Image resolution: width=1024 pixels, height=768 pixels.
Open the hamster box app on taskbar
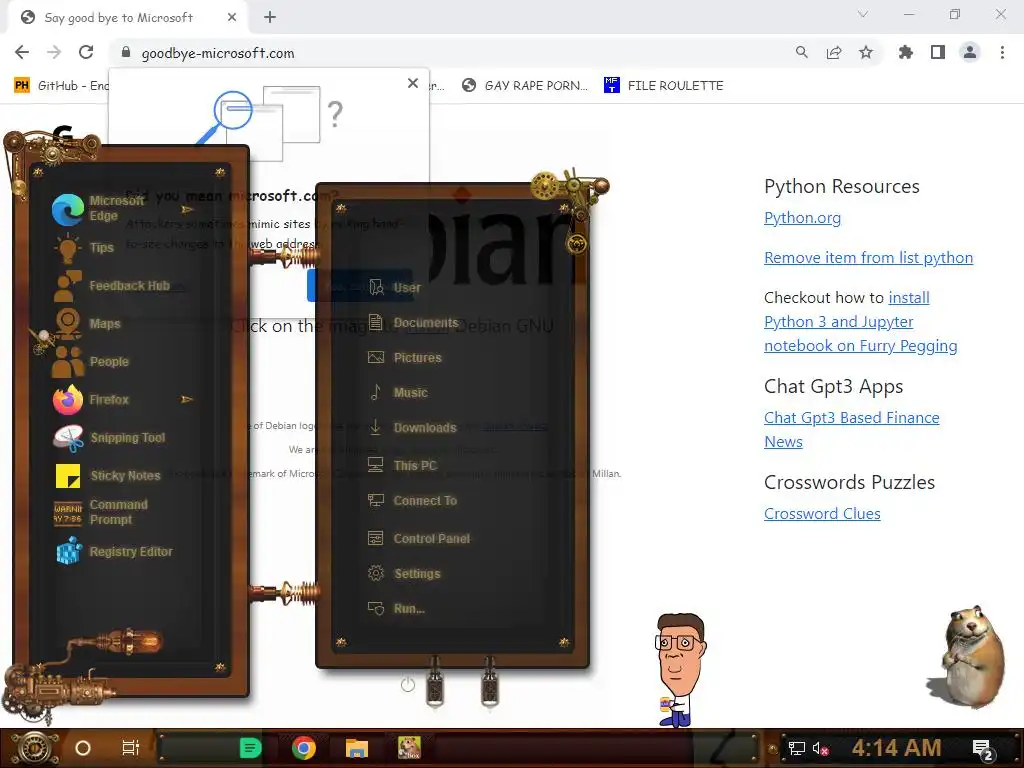point(409,748)
